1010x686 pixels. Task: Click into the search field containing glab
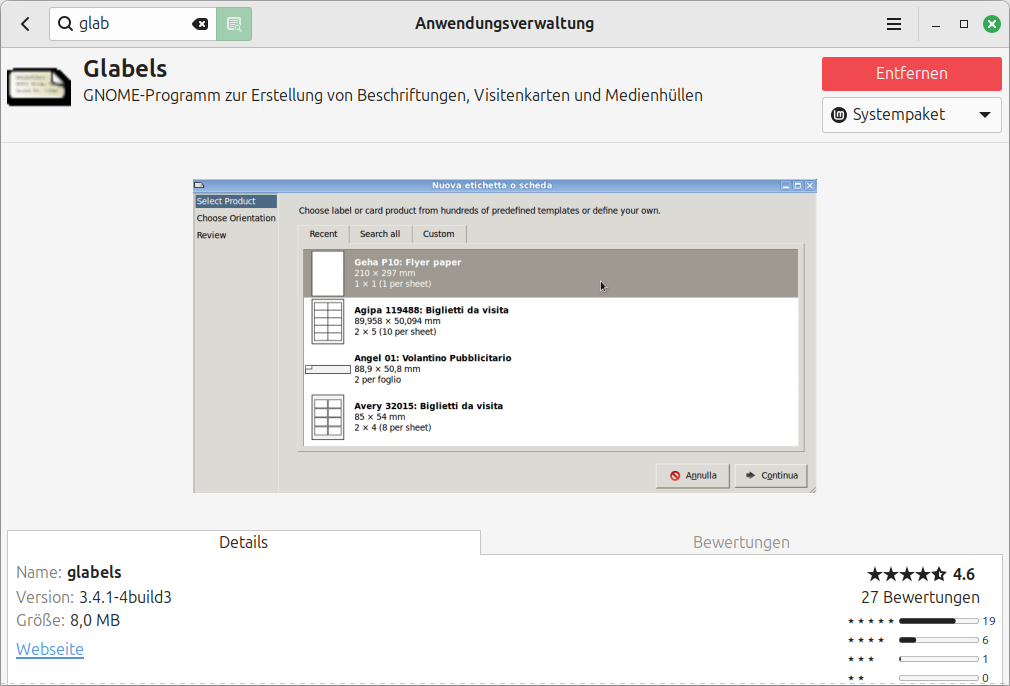(x=130, y=24)
